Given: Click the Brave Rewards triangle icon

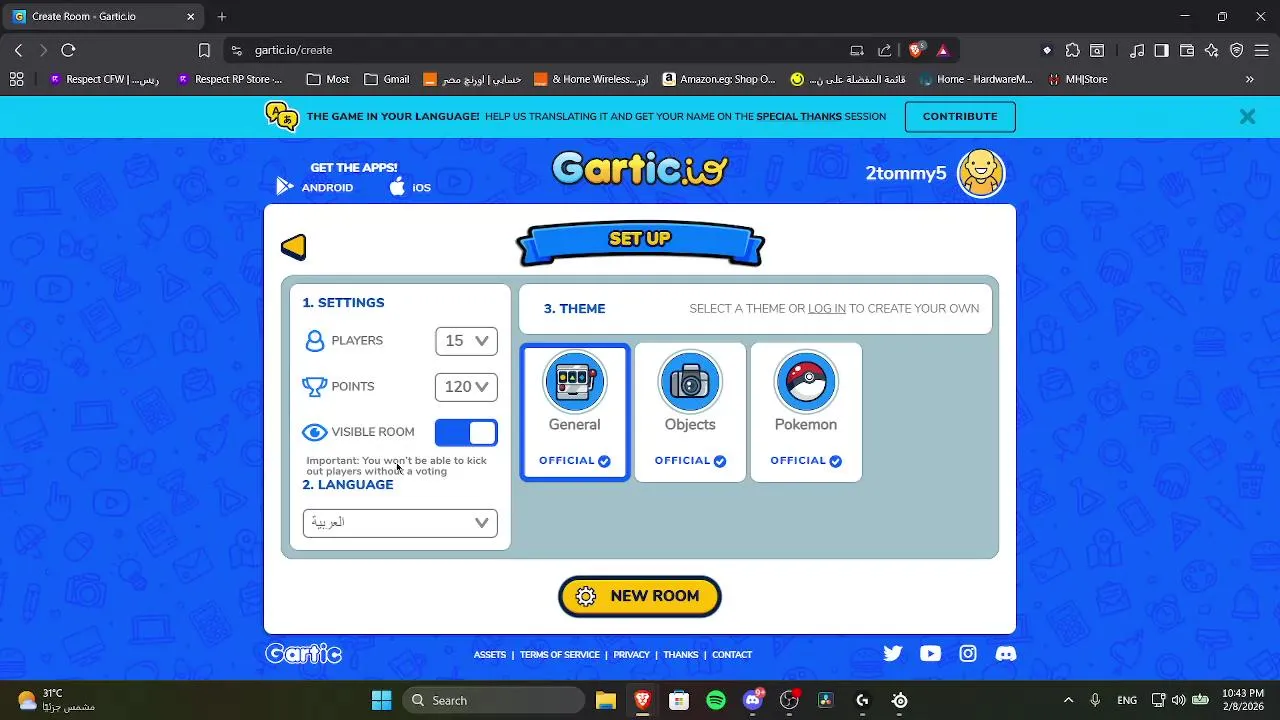Looking at the screenshot, I should pos(942,50).
